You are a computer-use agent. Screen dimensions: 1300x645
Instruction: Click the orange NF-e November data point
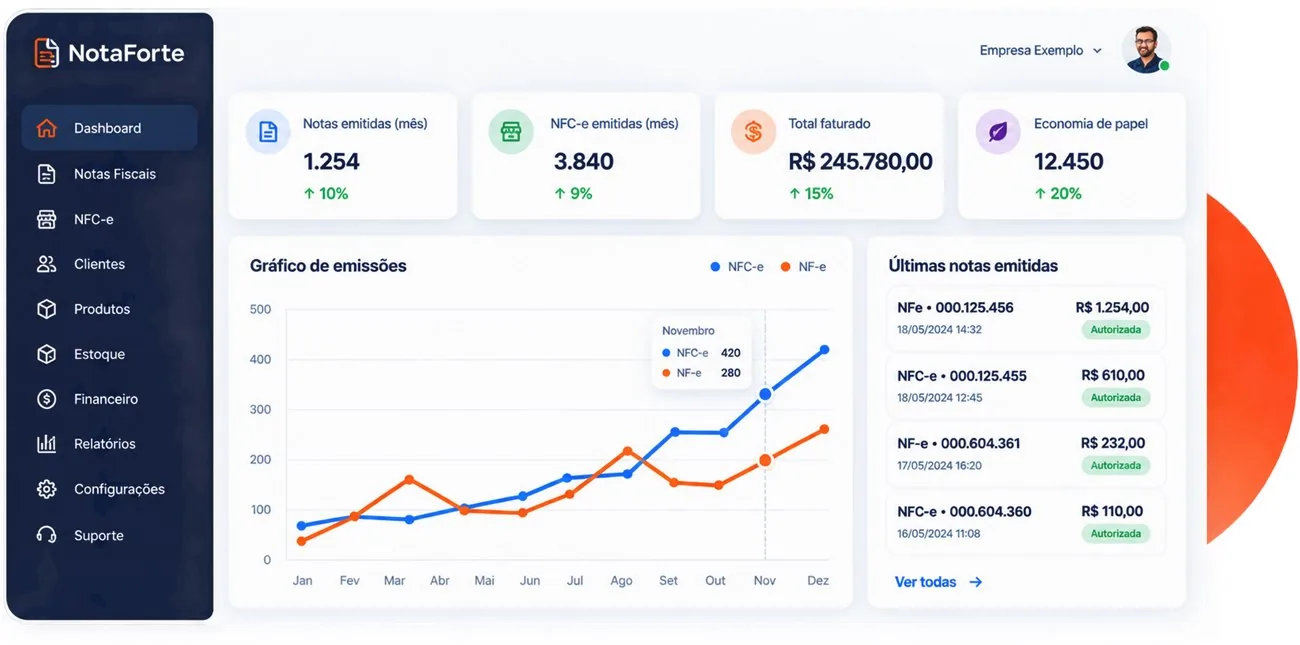coord(766,461)
